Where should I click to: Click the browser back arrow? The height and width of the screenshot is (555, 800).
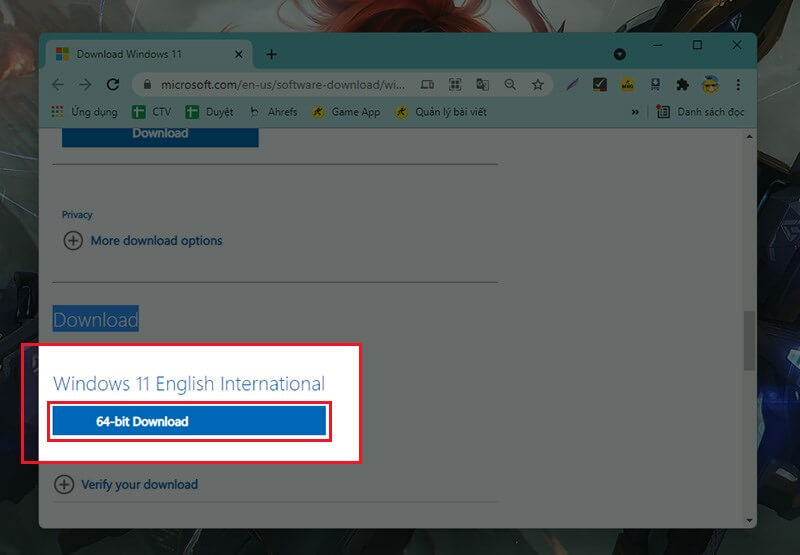58,85
